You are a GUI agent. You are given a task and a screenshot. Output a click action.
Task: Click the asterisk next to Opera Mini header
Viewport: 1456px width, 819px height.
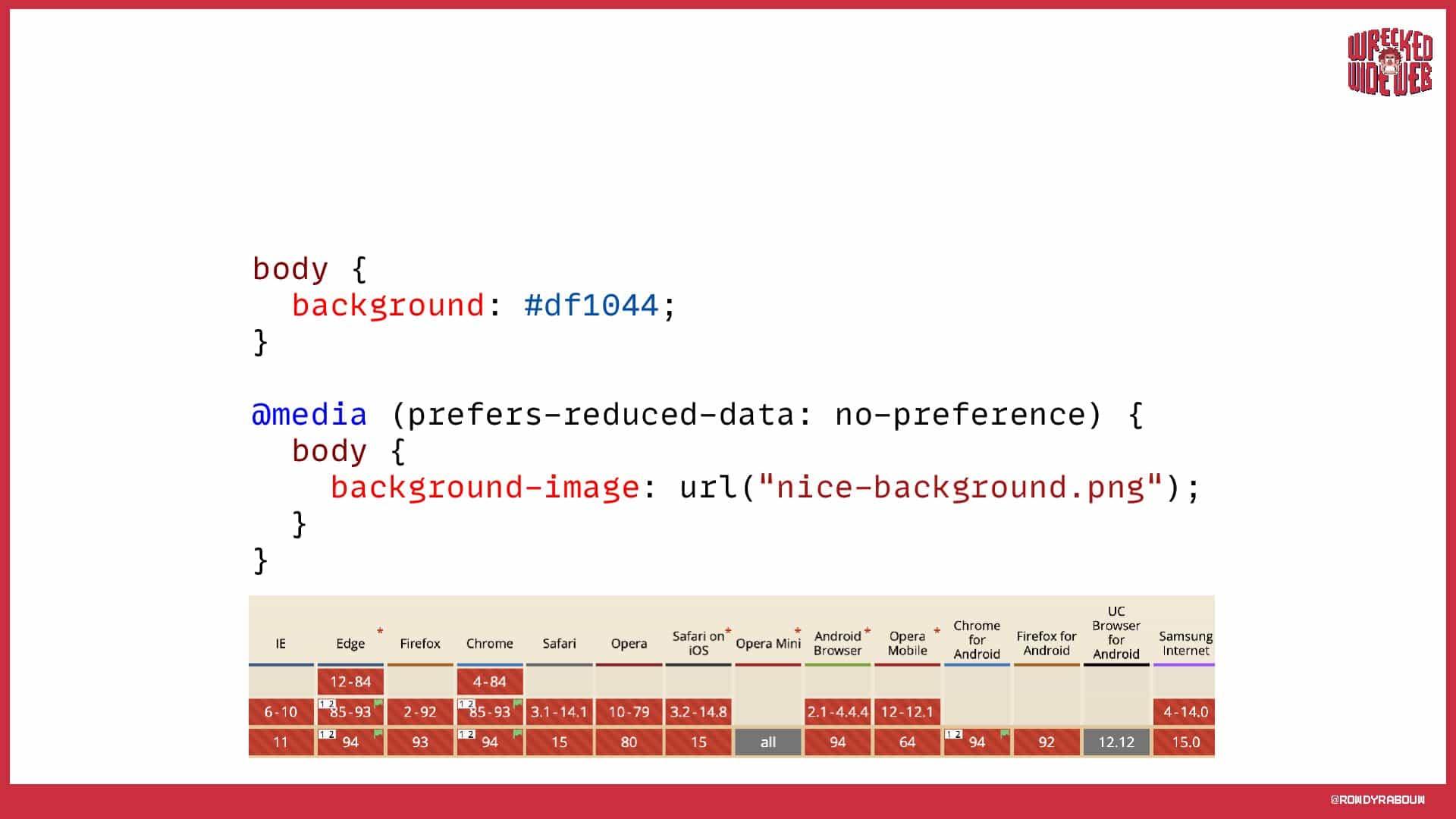click(x=798, y=631)
